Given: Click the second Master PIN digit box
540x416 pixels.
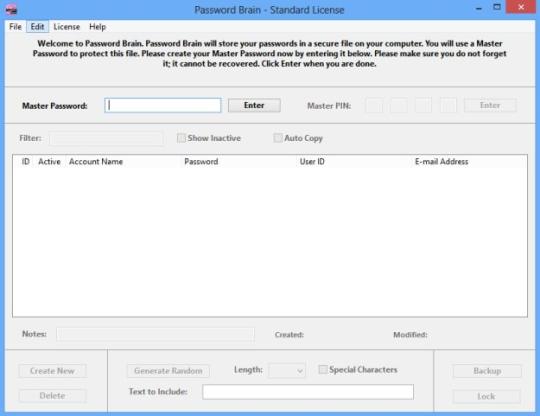Looking at the screenshot, I should pos(399,105).
